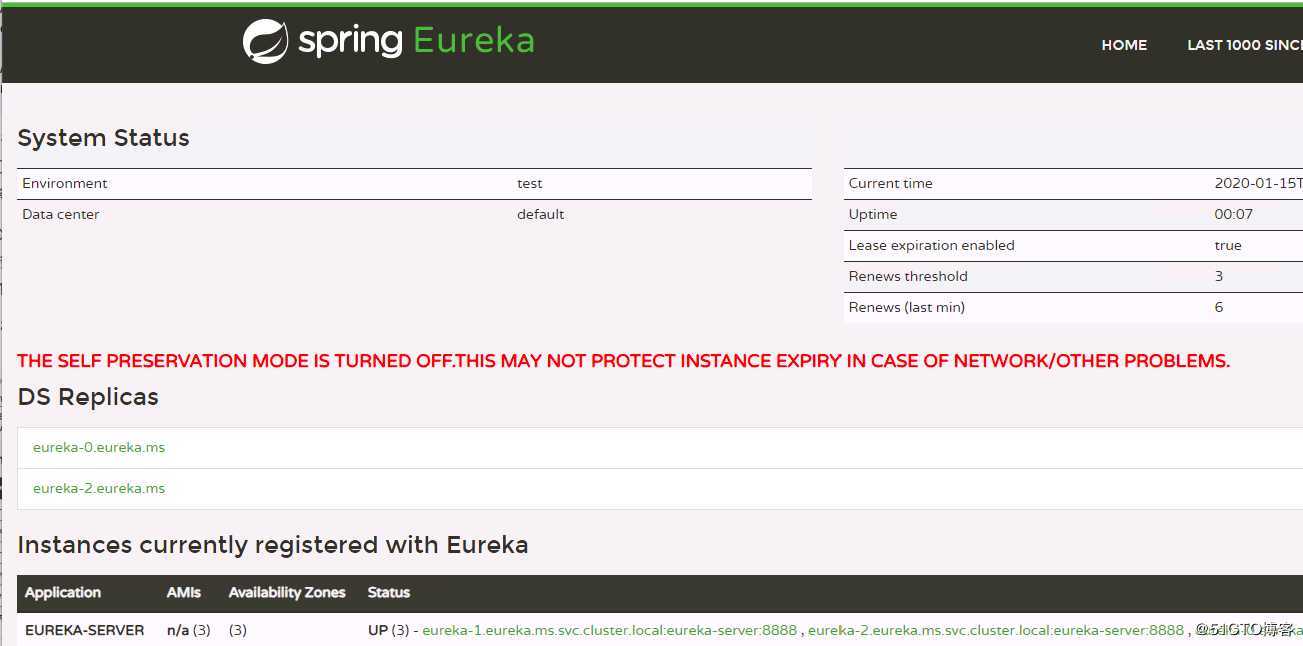Select the UP (3) status text

389,630
